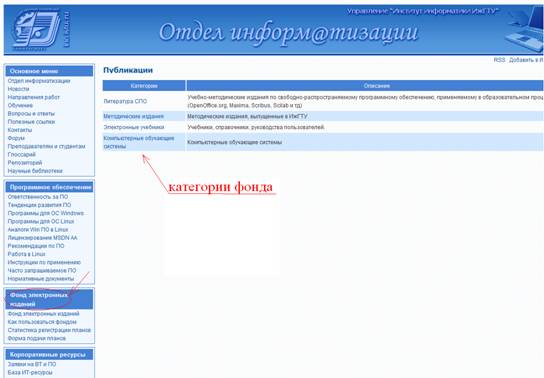The height and width of the screenshot is (378, 544).
Task: Go to 'Программы для ОС Windows'
Action: (46, 213)
